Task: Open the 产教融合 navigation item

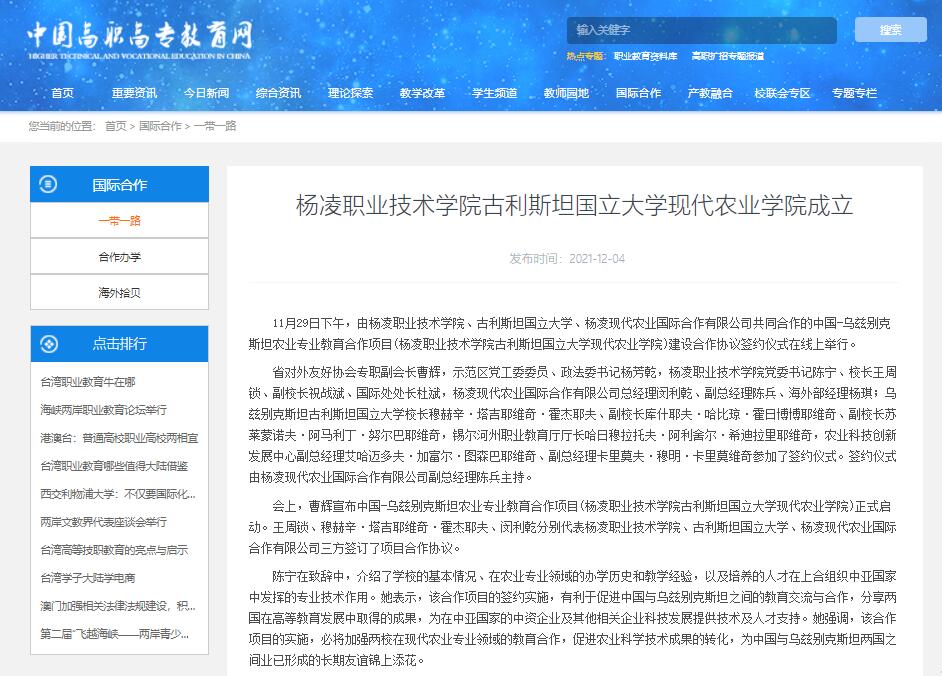Action: pos(710,93)
